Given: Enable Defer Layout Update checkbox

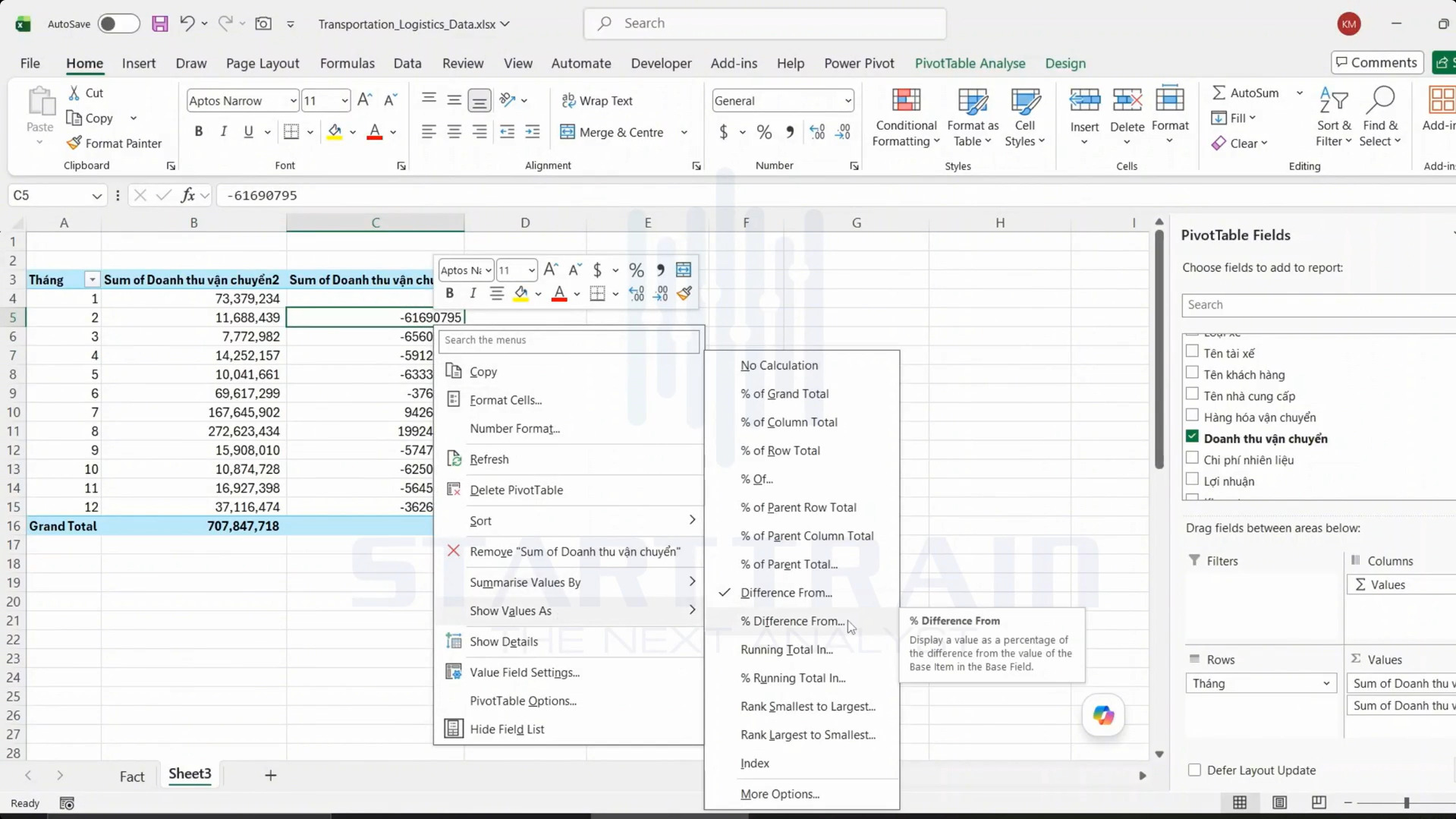Looking at the screenshot, I should pos(1194,770).
